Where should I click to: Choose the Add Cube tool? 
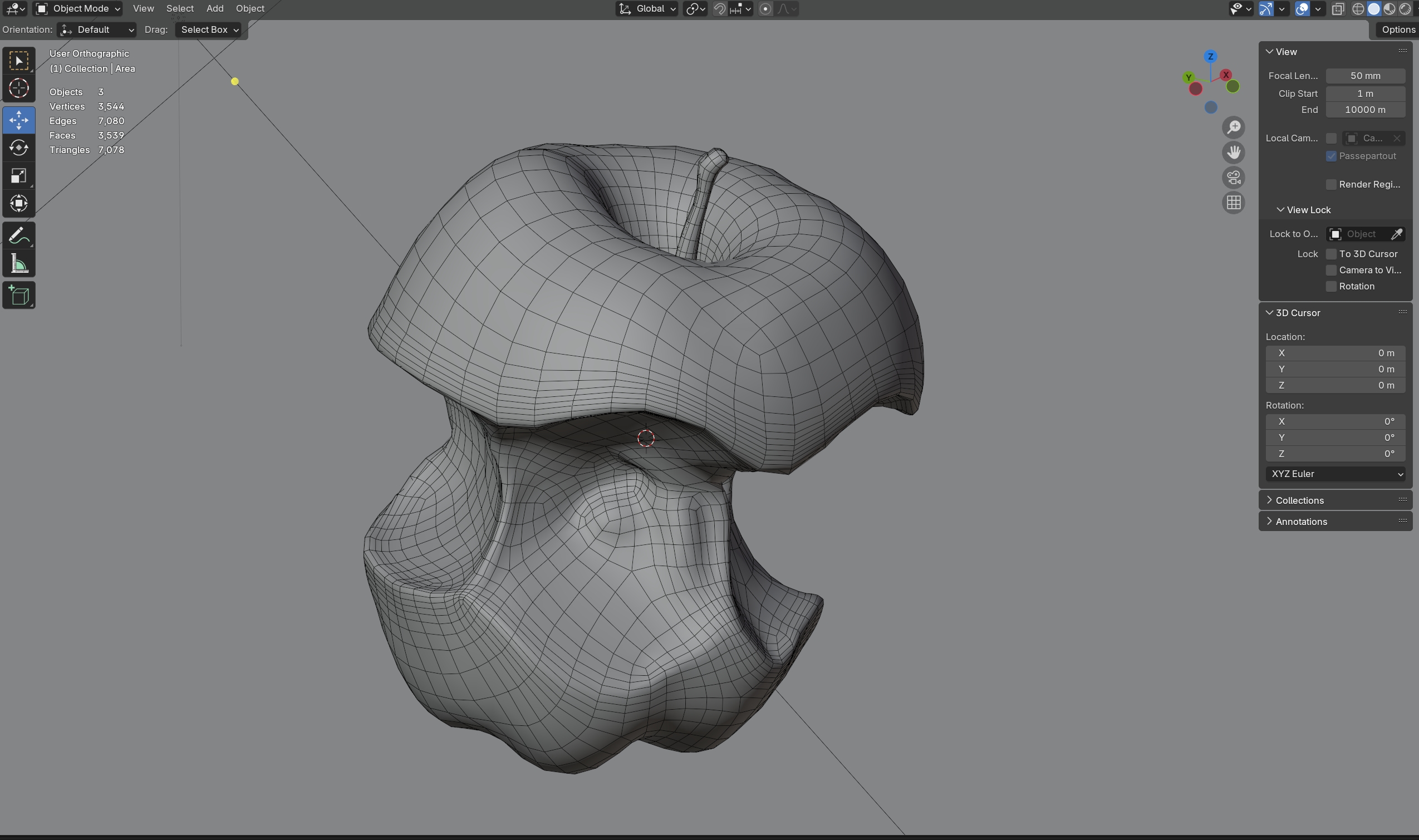[x=19, y=296]
